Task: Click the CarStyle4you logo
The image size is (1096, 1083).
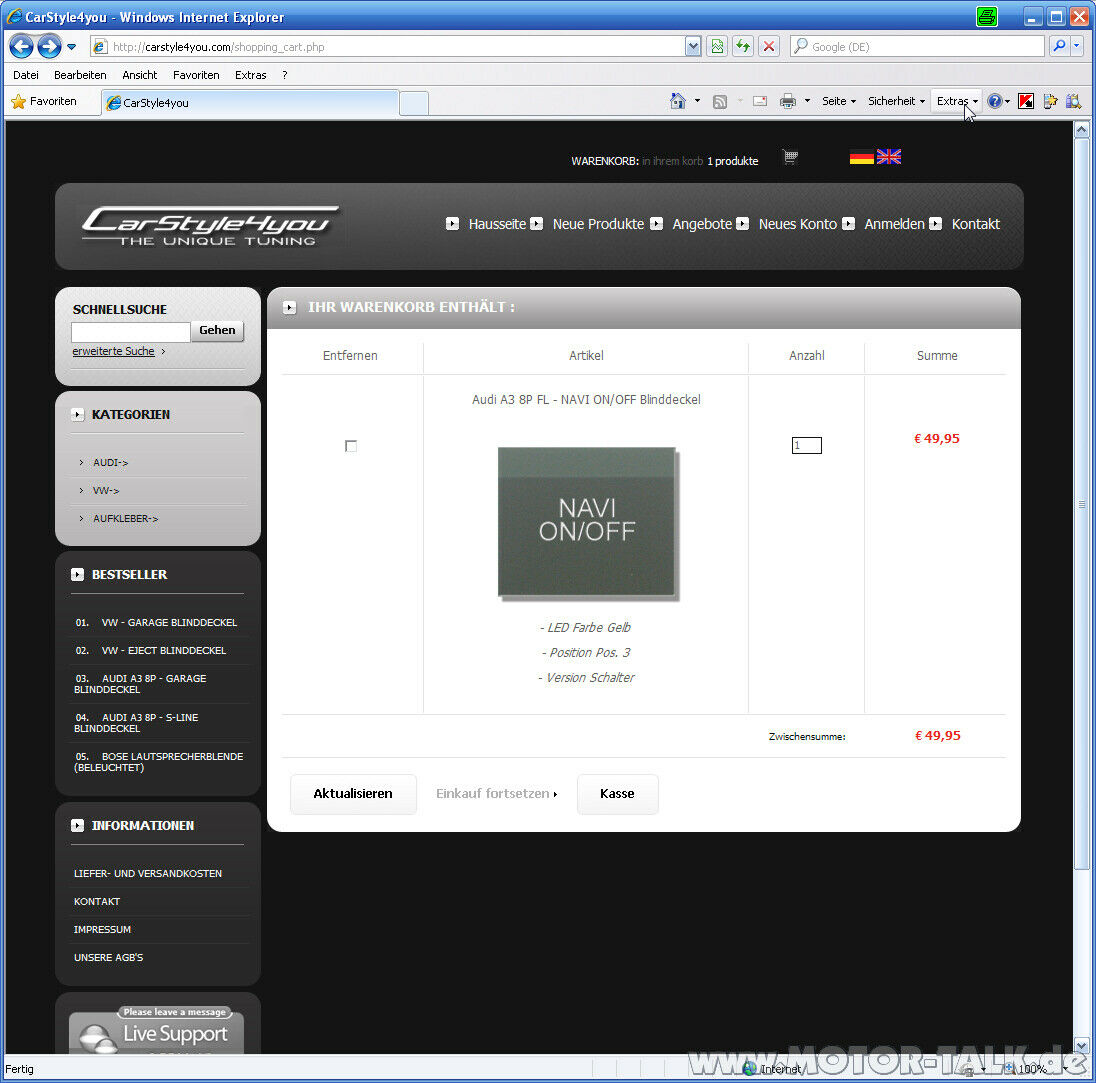Action: tap(210, 226)
